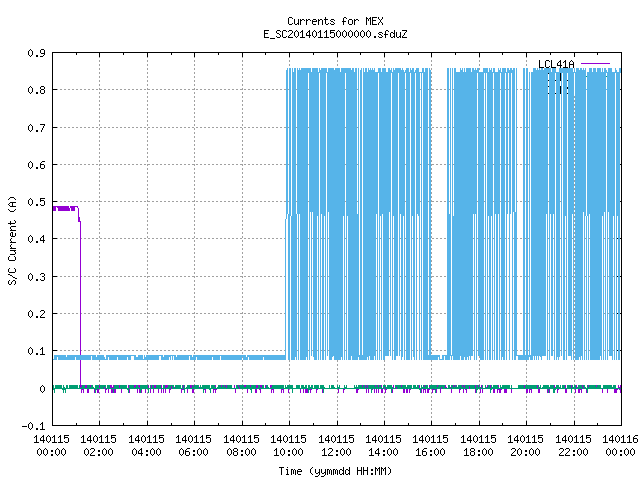
Task: Select the E_SC20140115000000.sfduZ filename subtitle
Action: point(335,34)
